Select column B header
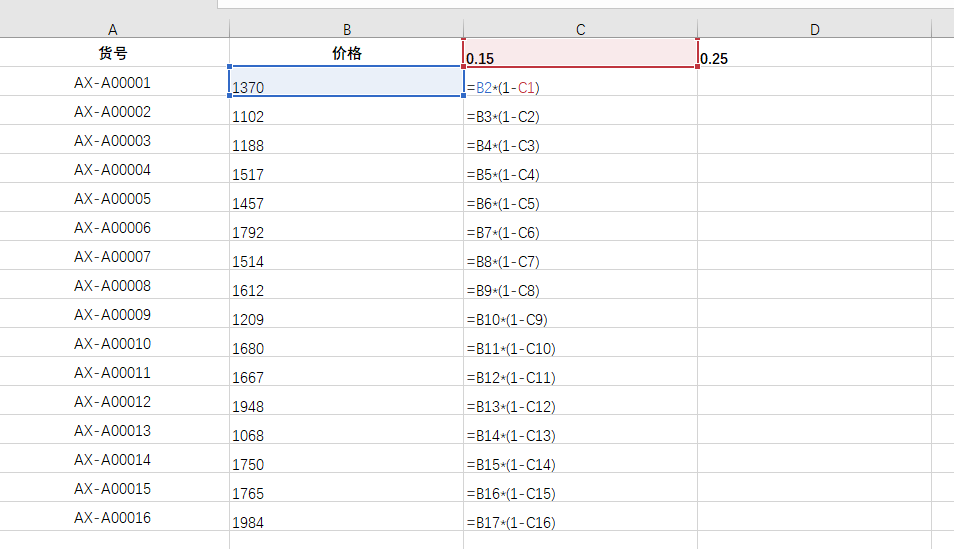 tap(347, 29)
